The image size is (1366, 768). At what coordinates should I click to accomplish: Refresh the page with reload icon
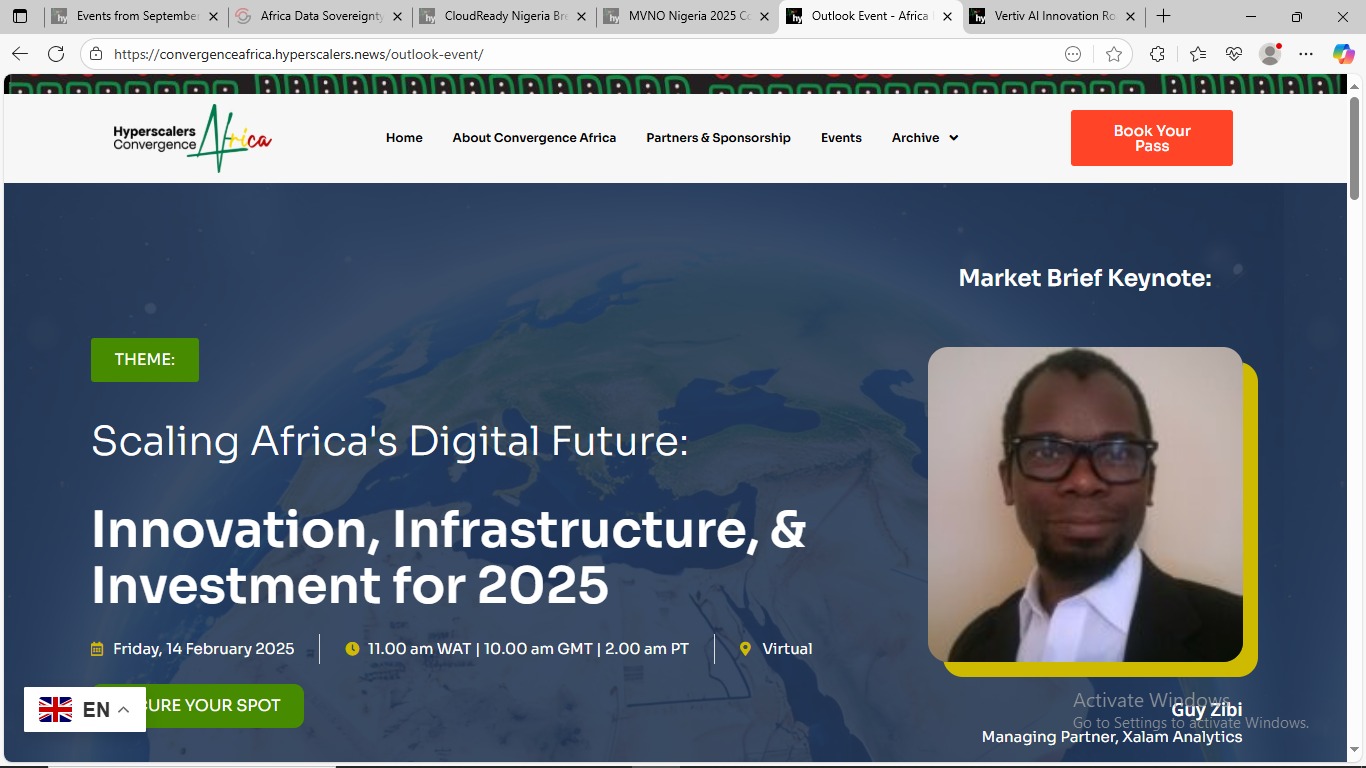(x=56, y=54)
